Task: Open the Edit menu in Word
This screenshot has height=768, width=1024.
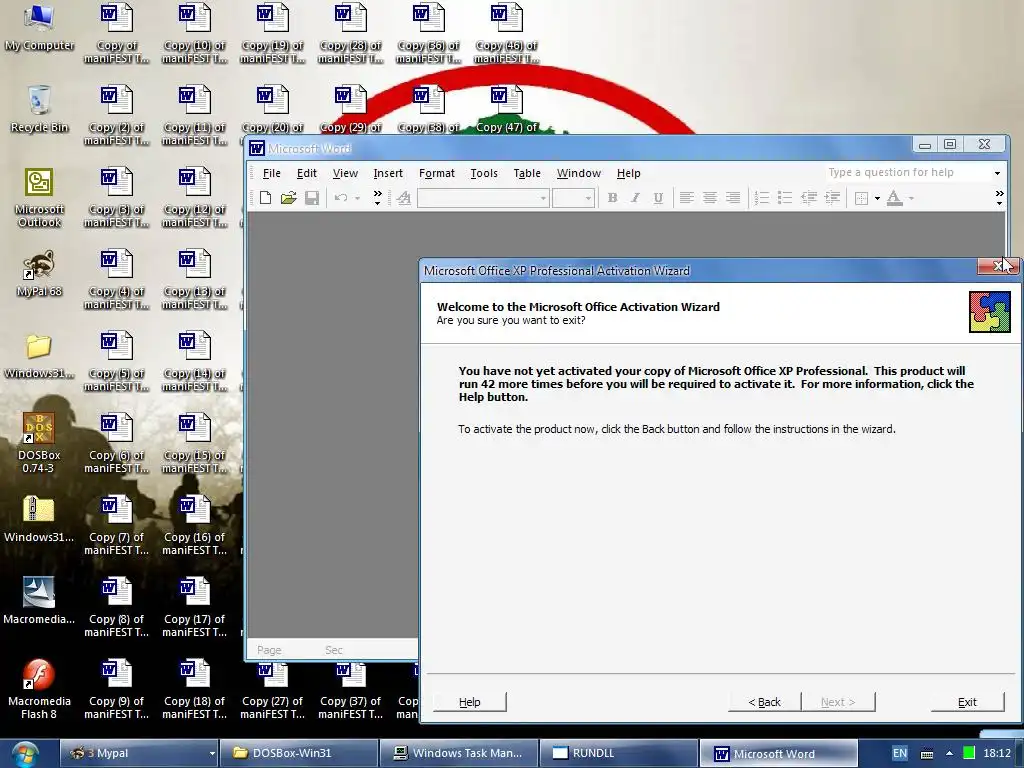Action: click(306, 173)
